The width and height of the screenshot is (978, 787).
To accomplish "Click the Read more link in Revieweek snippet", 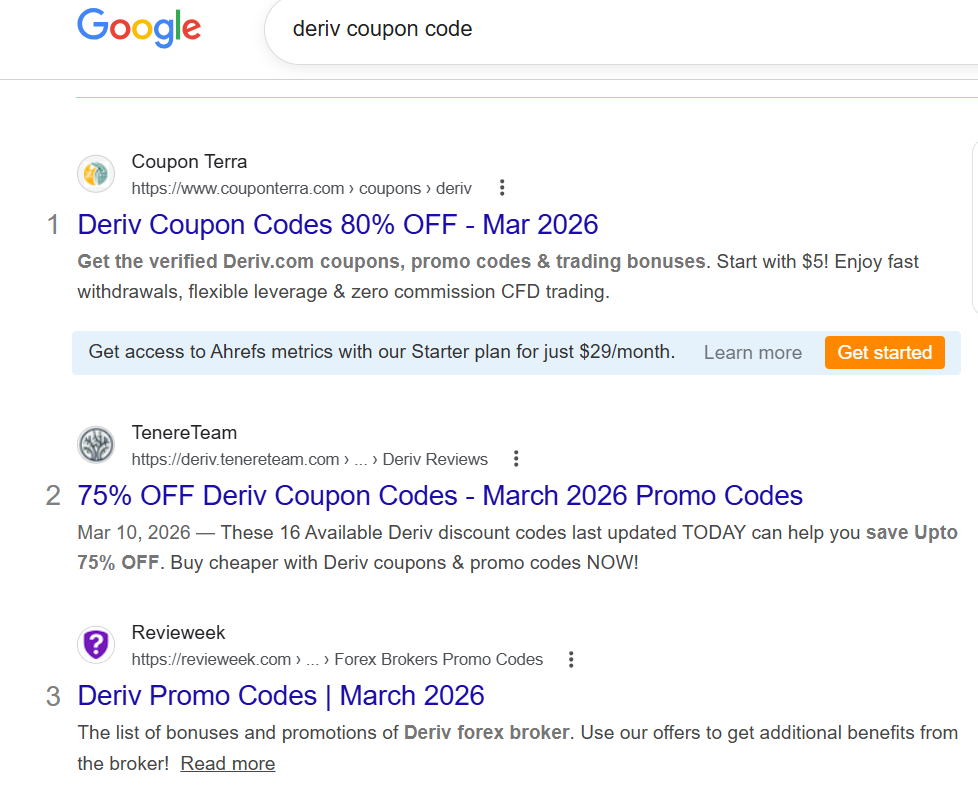I will click(x=226, y=763).
